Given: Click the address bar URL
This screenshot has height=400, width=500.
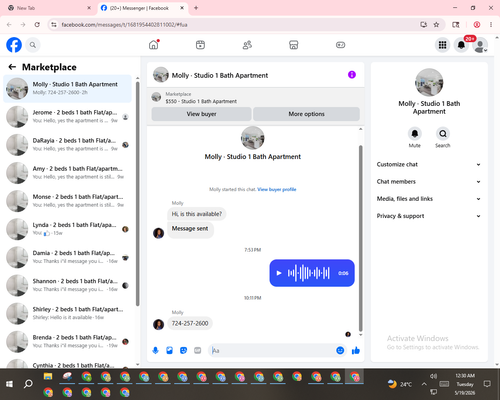Looking at the screenshot, I should 124,25.
